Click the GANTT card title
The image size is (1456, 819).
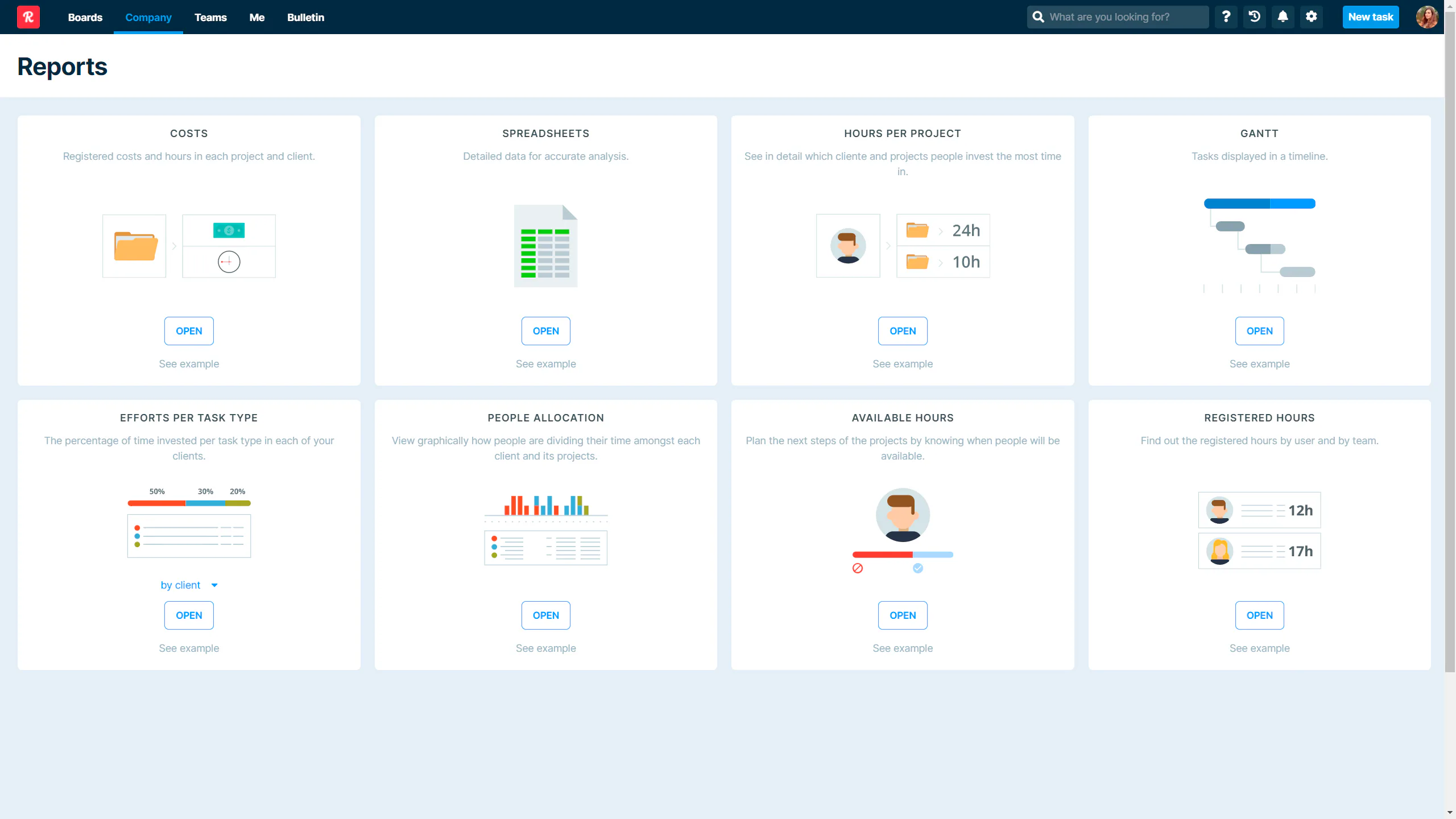[x=1259, y=134]
